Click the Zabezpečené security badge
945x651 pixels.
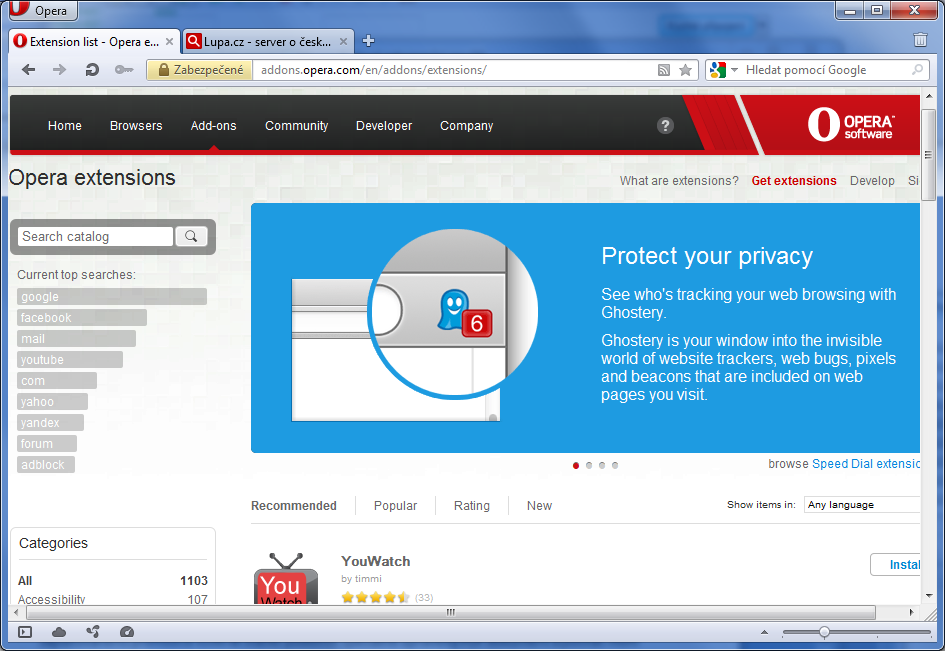200,70
